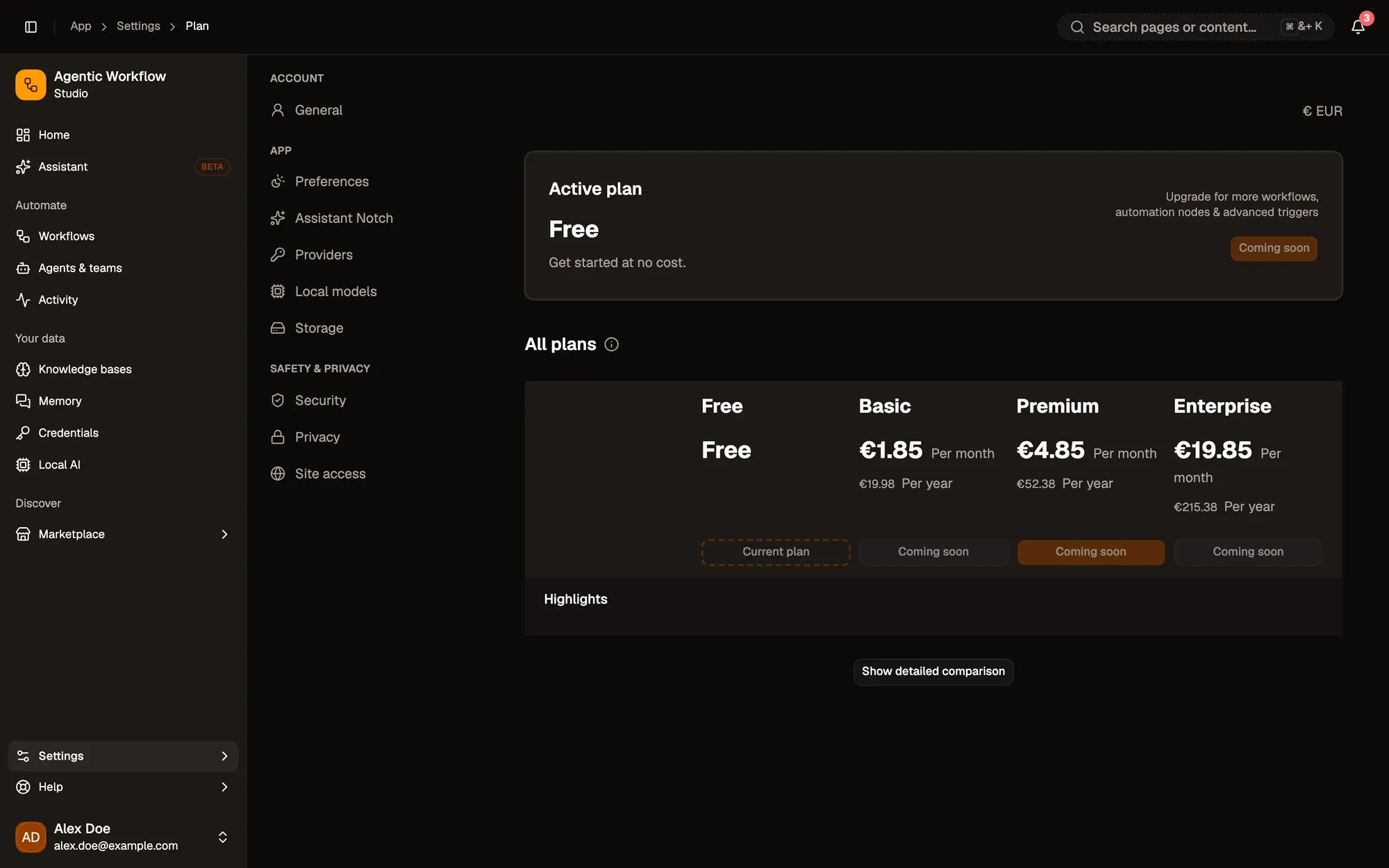Open the Activity page label
Screen dimensions: 1389x868
(58, 300)
